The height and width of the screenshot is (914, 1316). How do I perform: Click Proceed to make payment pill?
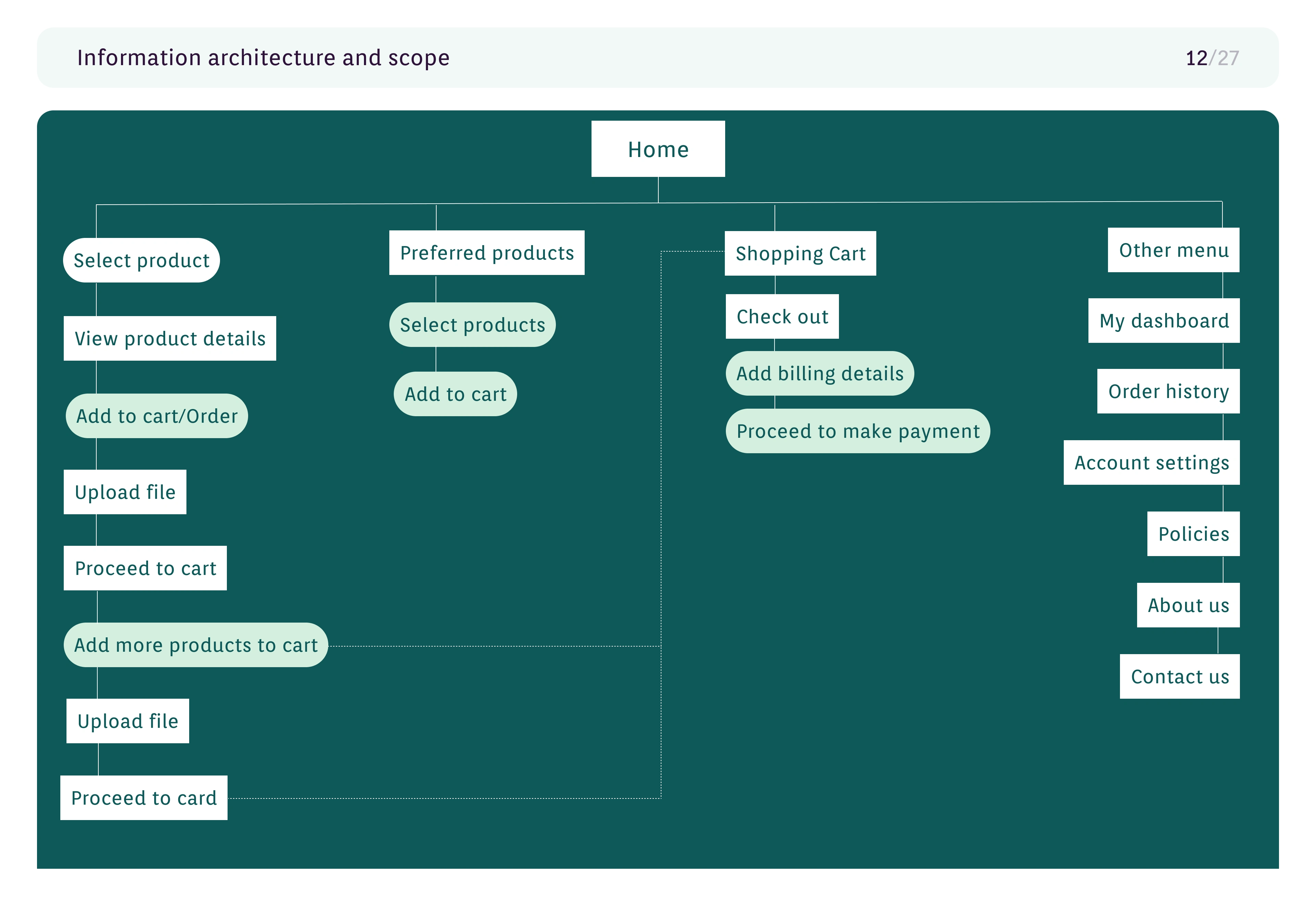click(x=857, y=431)
